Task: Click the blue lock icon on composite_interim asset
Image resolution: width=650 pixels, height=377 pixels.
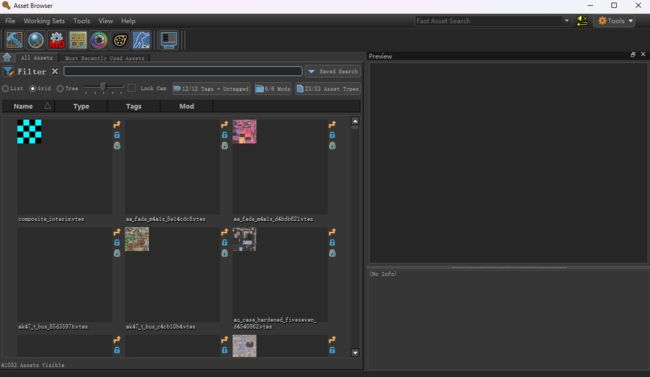Action: 117,135
